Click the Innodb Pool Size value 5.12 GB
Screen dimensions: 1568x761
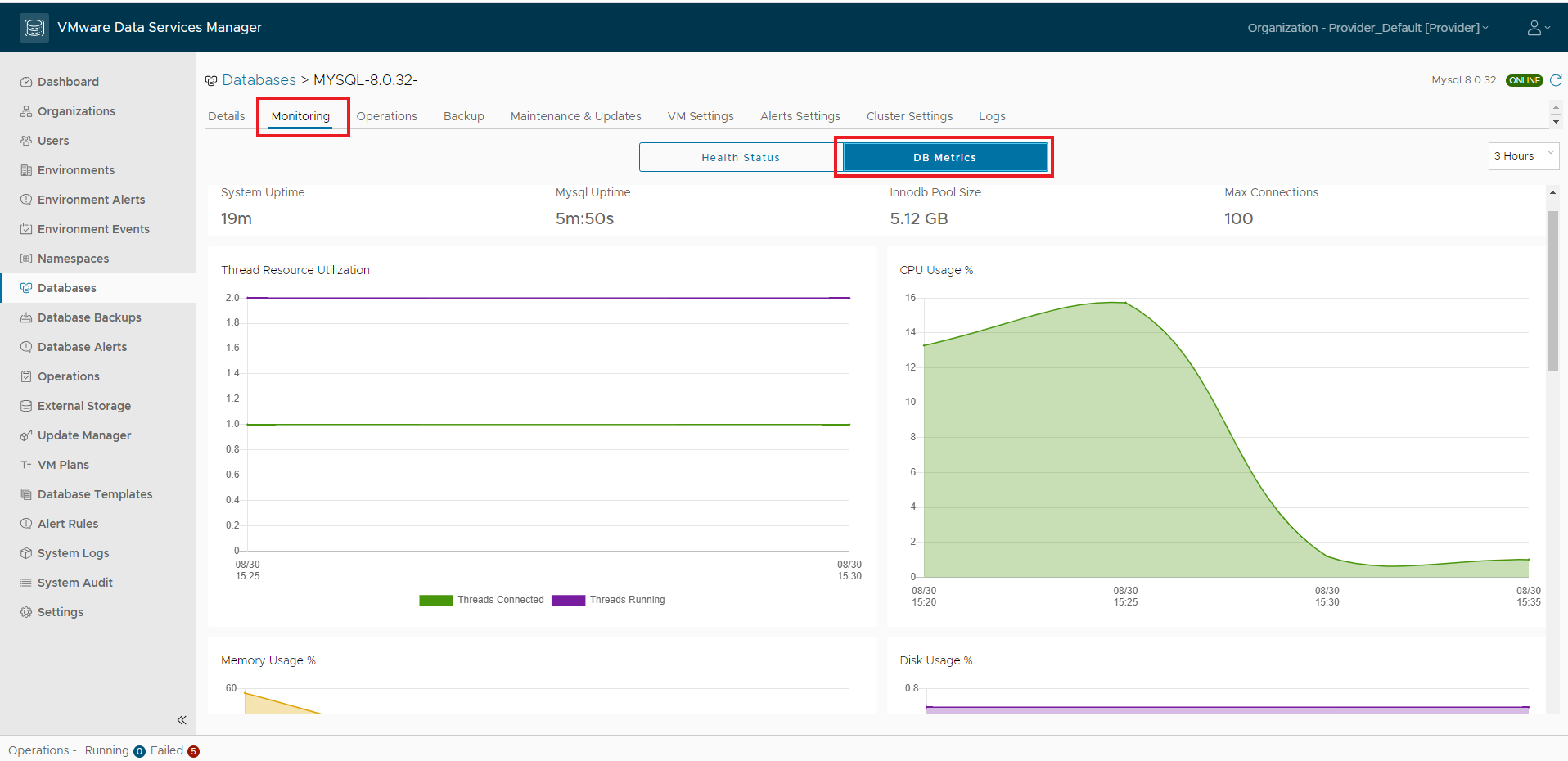919,218
